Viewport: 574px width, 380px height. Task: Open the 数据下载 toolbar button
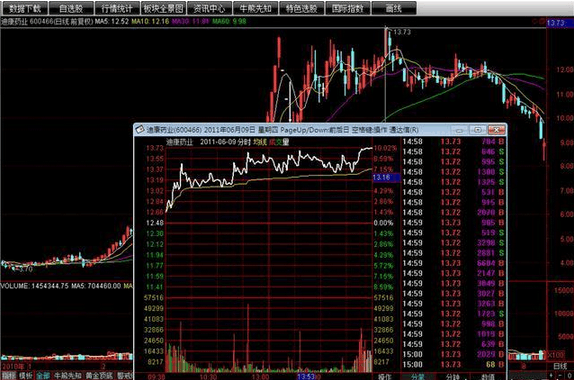[24, 8]
